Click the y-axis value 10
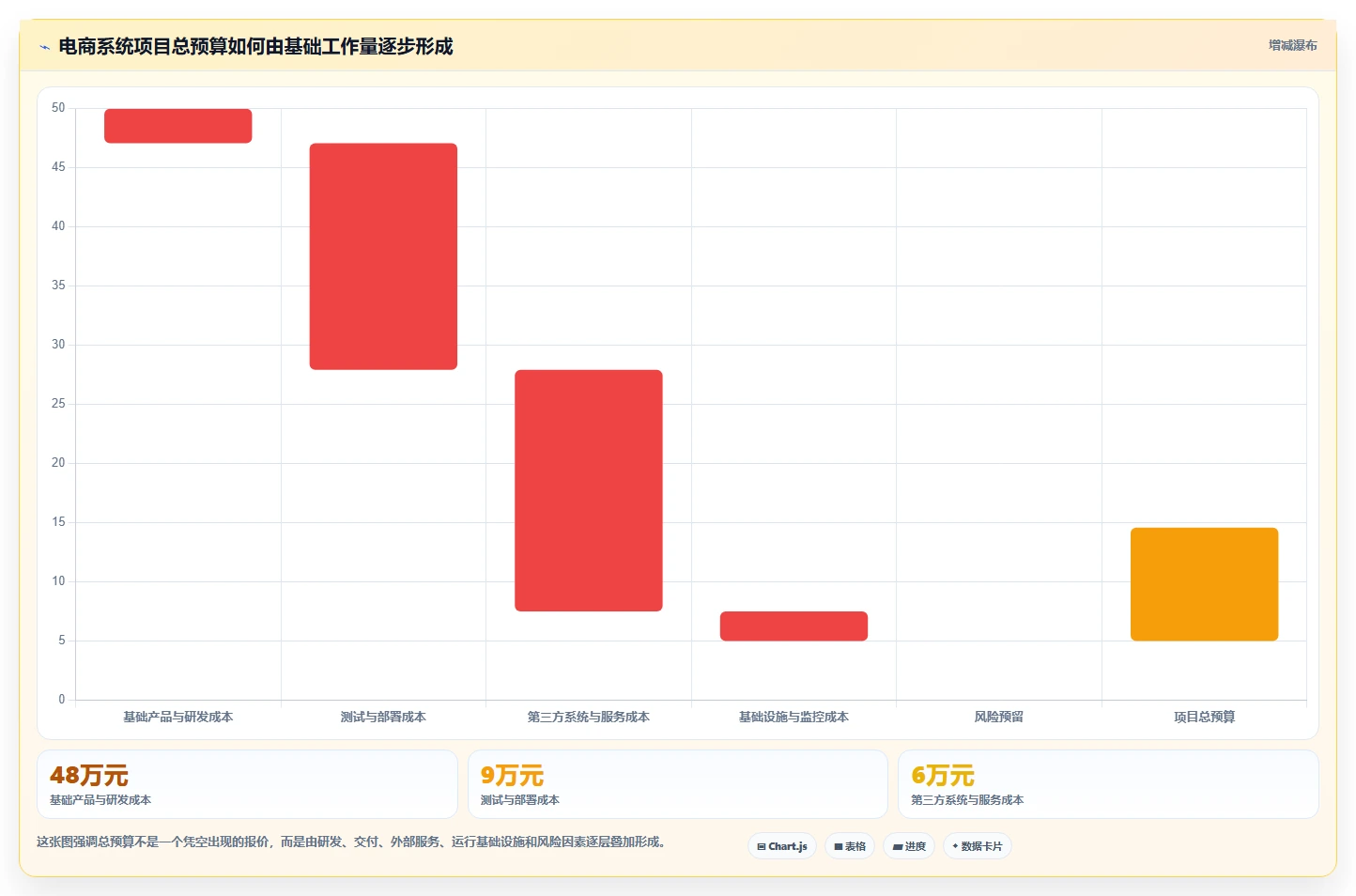The height and width of the screenshot is (896, 1356). coord(58,581)
